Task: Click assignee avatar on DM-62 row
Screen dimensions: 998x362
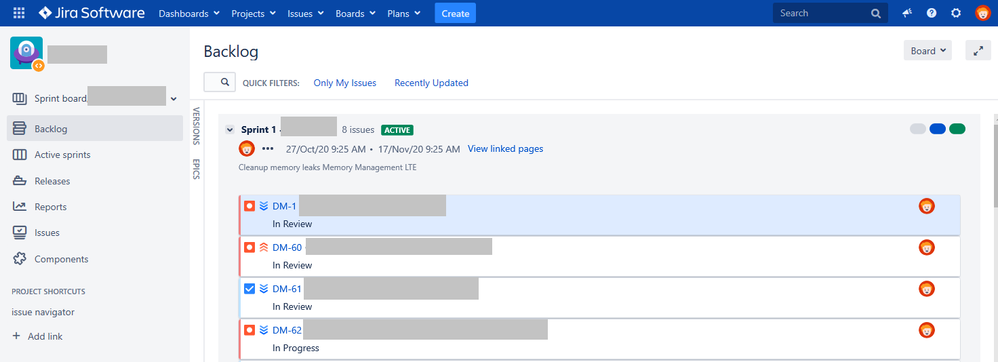Action: click(x=927, y=330)
